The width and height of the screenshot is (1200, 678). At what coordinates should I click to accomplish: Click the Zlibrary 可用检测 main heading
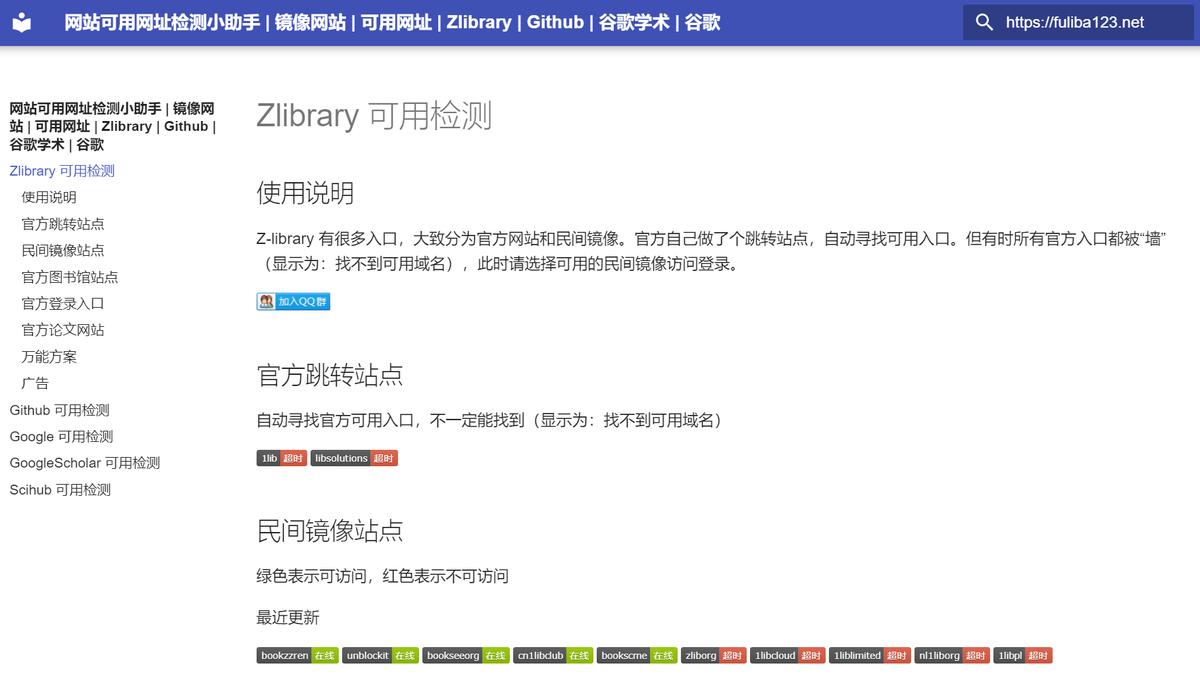[x=374, y=115]
